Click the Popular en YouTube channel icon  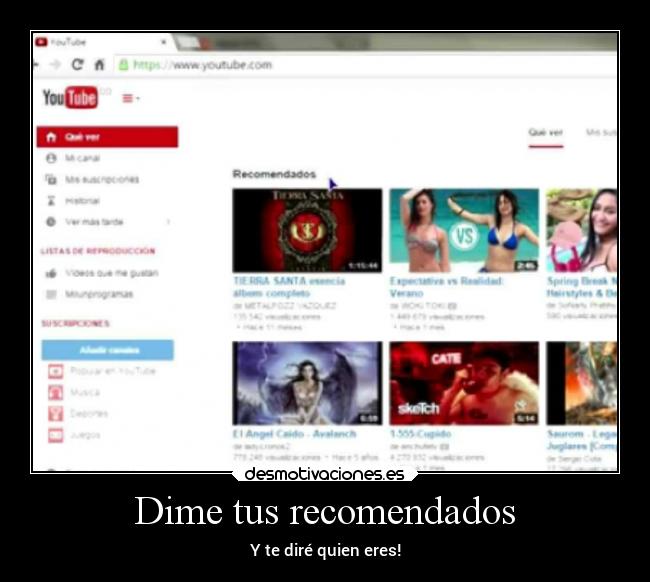pyautogui.click(x=56, y=371)
